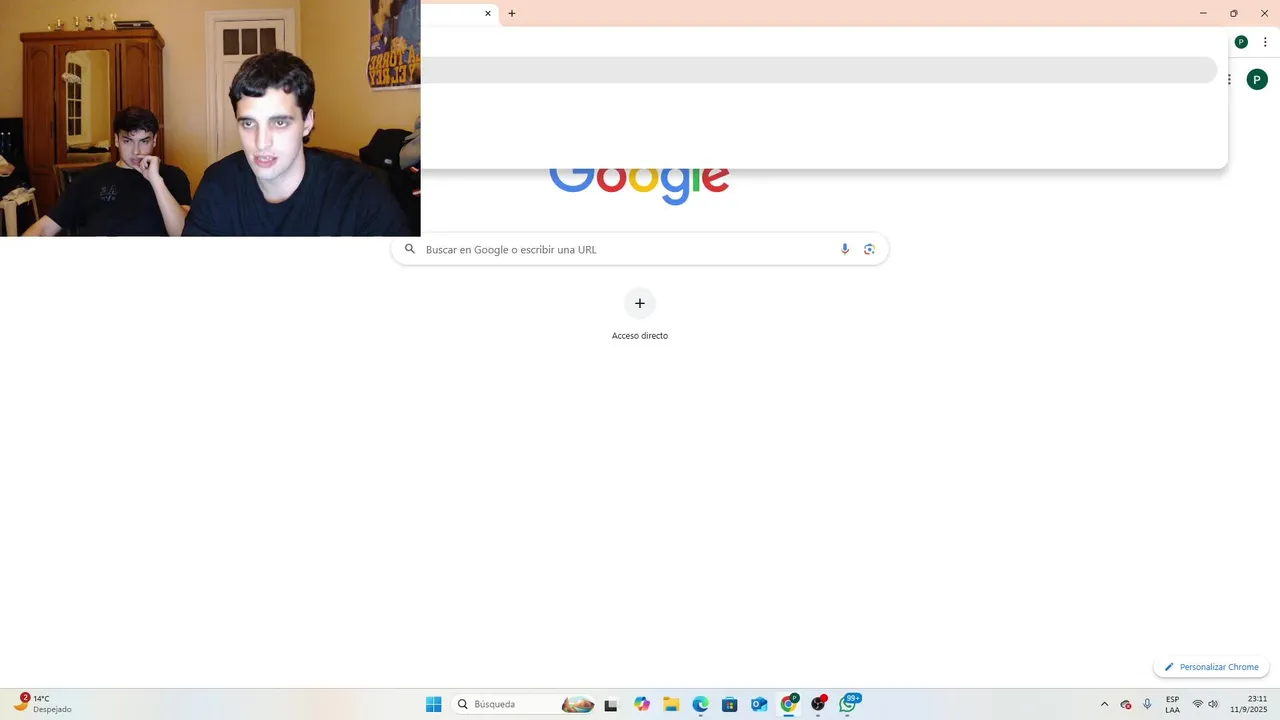Minimize the Chrome window
The width and height of the screenshot is (1280, 720).
[1203, 13]
